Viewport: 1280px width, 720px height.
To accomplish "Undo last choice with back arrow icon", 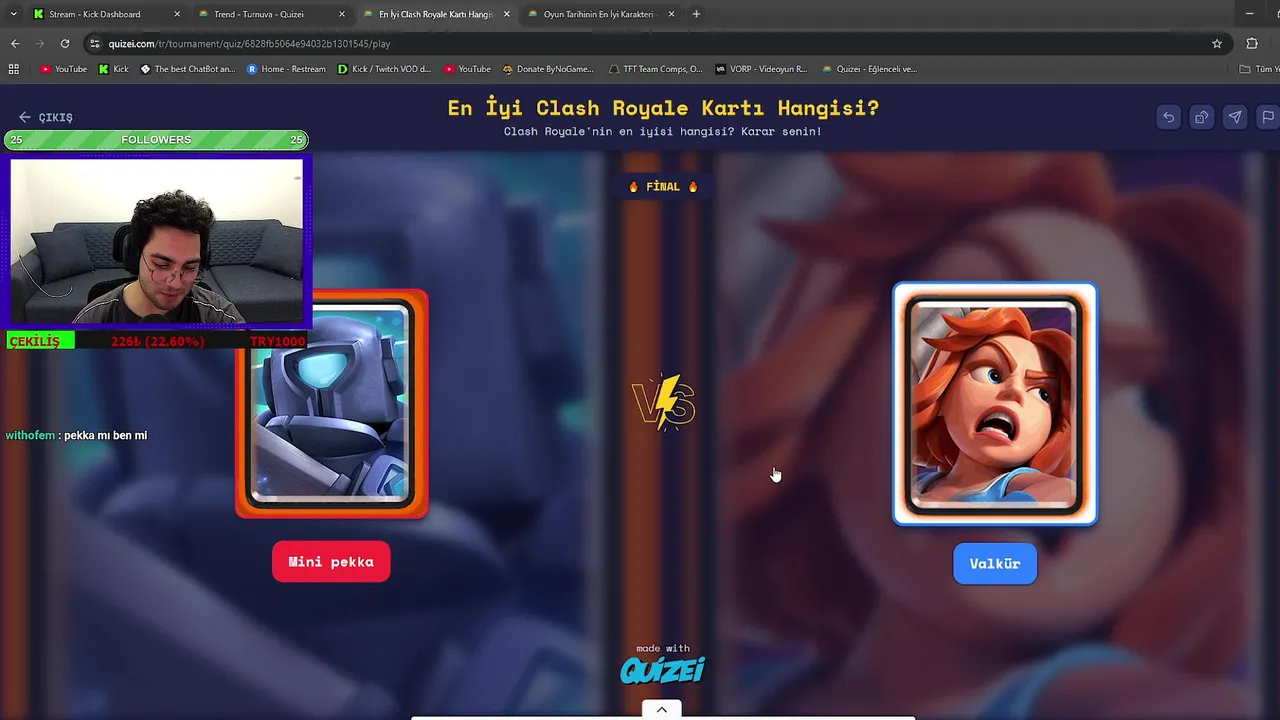I will click(x=1168, y=117).
